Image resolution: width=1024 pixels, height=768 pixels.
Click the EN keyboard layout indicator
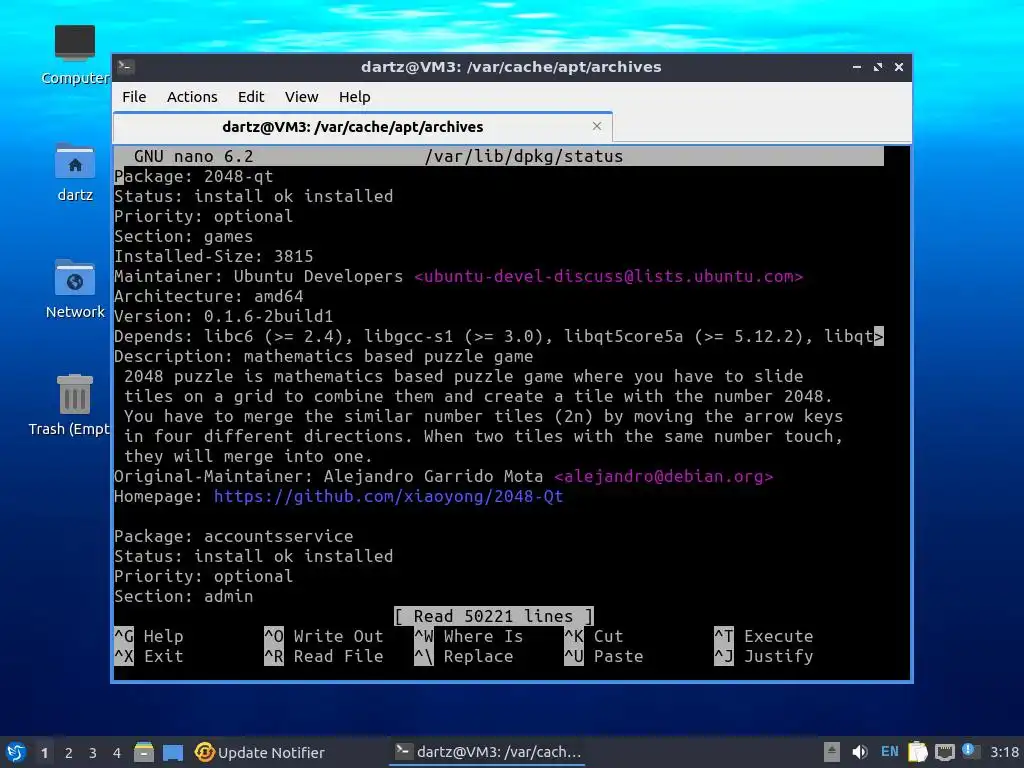(889, 752)
